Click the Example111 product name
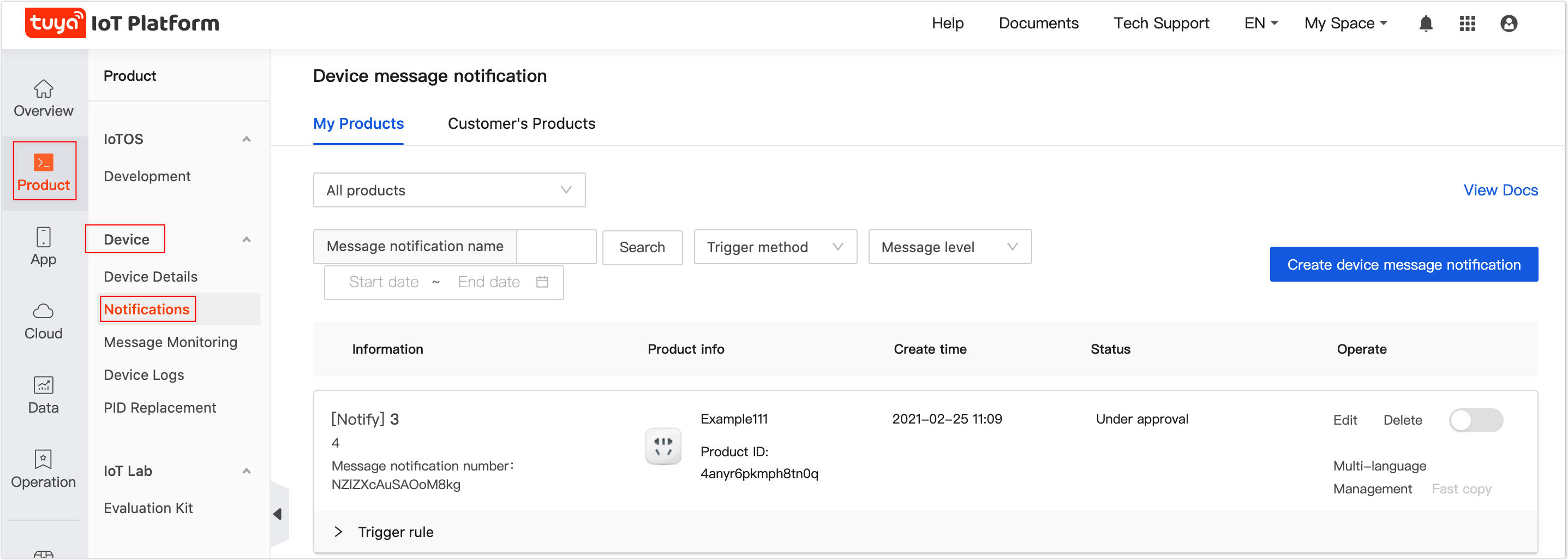This screenshot has width=1568, height=560. [x=734, y=419]
